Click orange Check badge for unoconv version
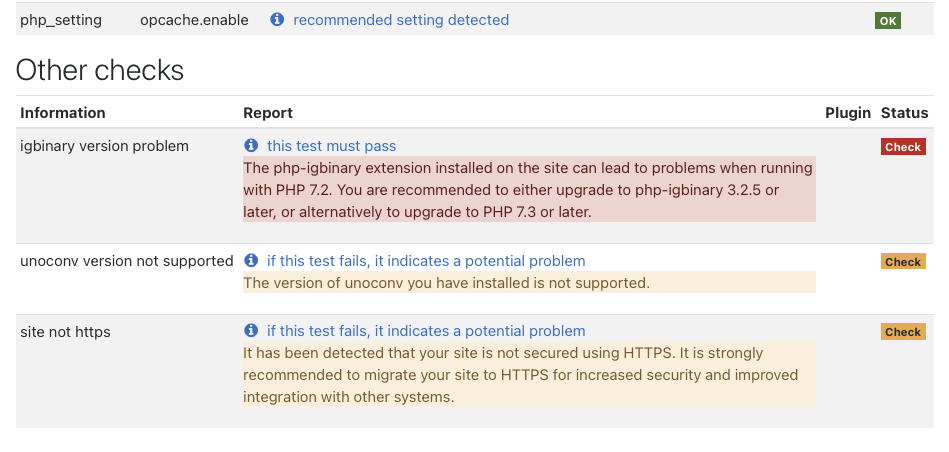 click(903, 262)
